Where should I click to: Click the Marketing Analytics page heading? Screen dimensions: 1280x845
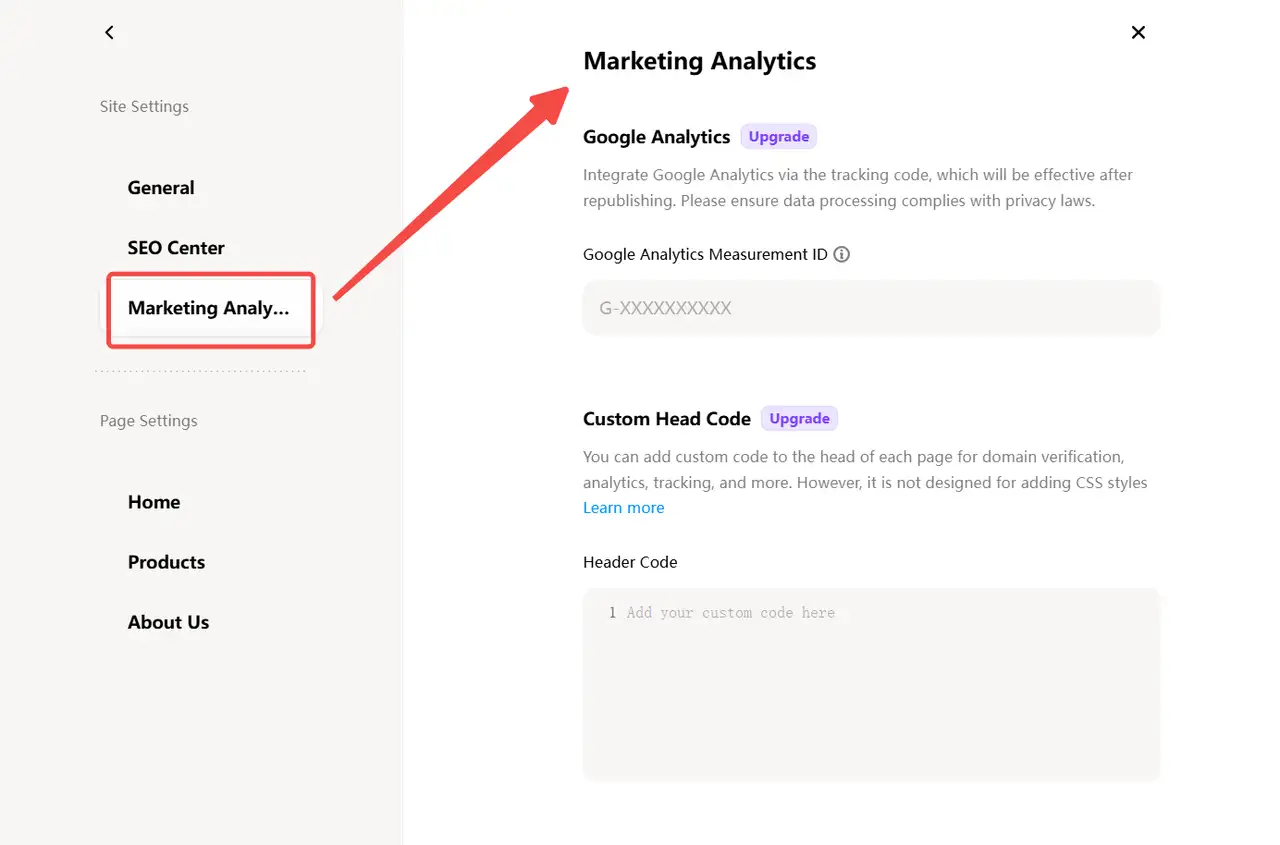pos(700,61)
